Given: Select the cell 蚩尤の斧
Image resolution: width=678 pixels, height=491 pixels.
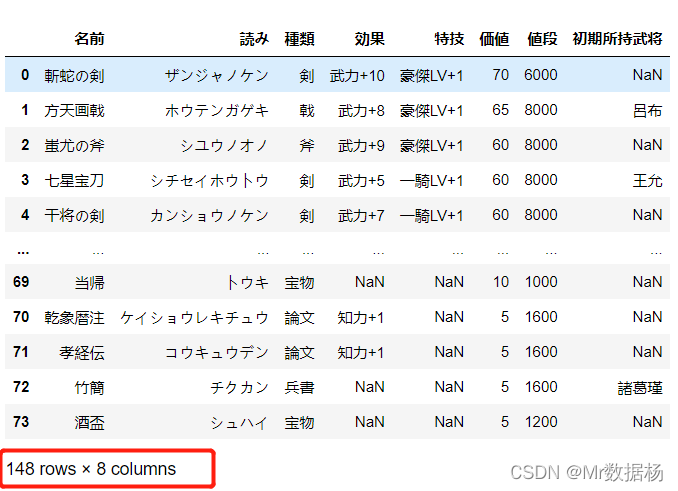Looking at the screenshot, I should pyautogui.click(x=74, y=145).
